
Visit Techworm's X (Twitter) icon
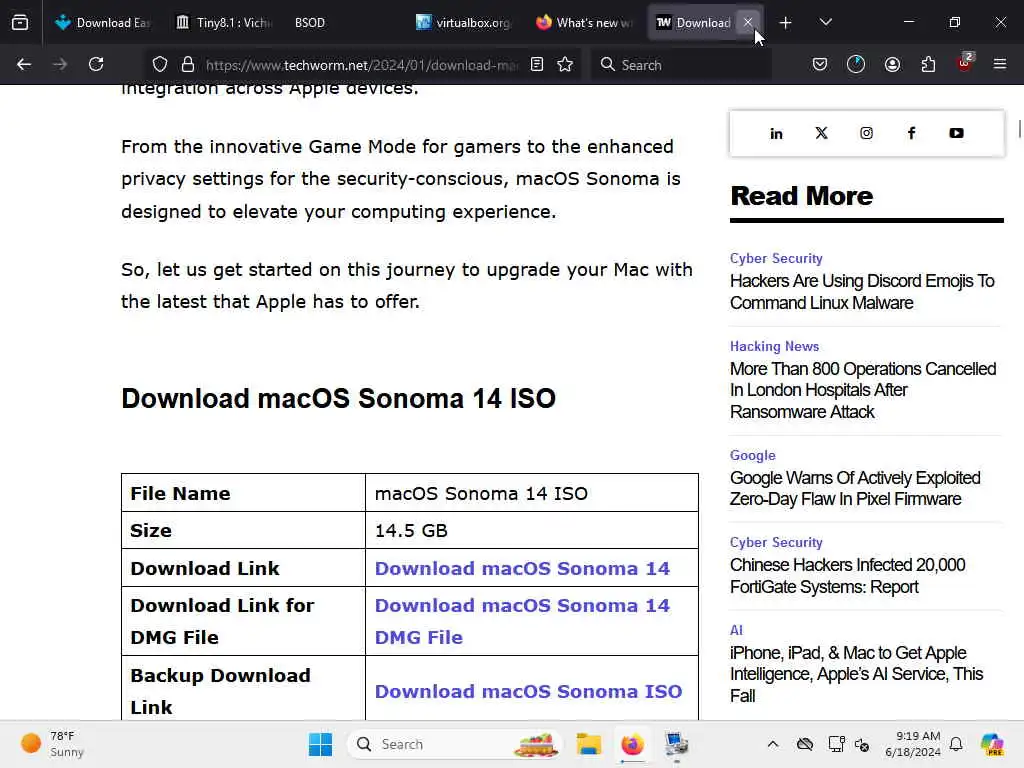click(x=822, y=133)
